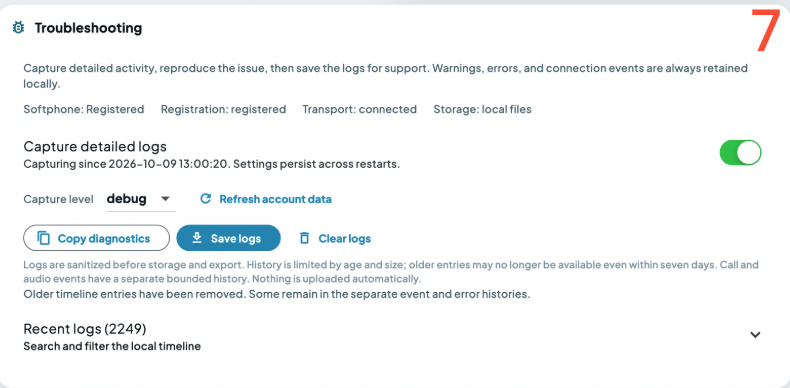Click the Recent logs (2249) heading

[x=85, y=329]
